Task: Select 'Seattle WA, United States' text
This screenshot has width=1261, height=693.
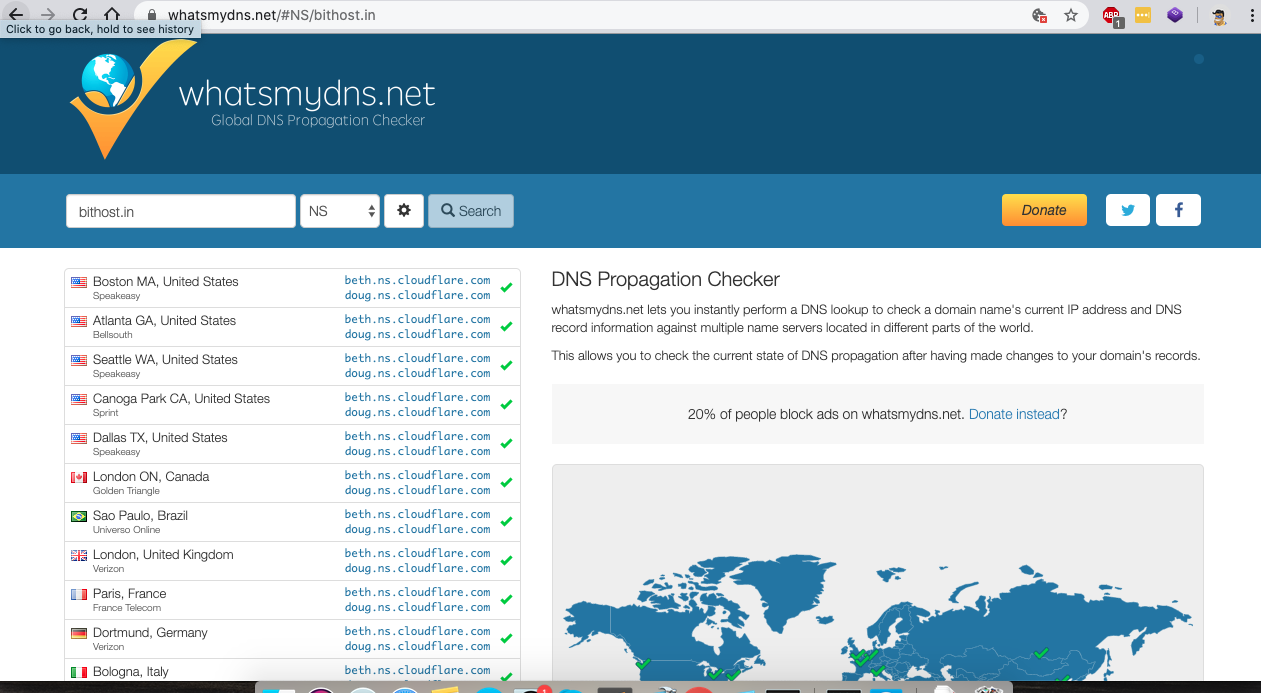Action: [x=166, y=360]
